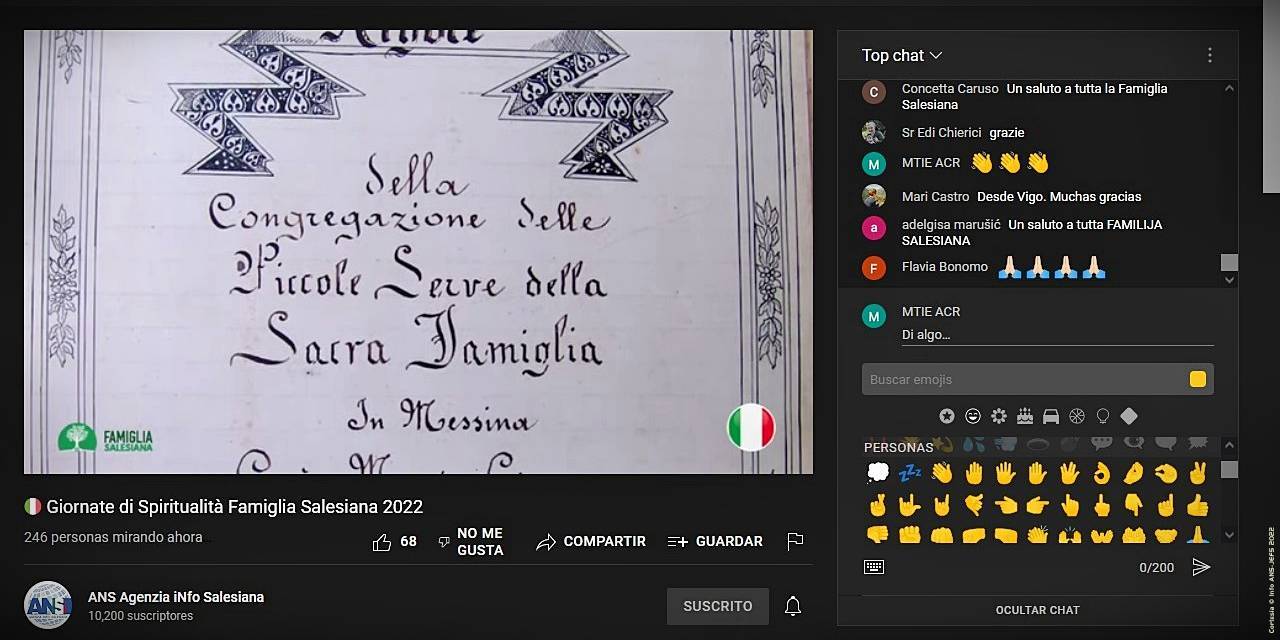Screen dimensions: 1280x640
Task: Focus the 'Buscar emojis' search field
Action: 1025,379
